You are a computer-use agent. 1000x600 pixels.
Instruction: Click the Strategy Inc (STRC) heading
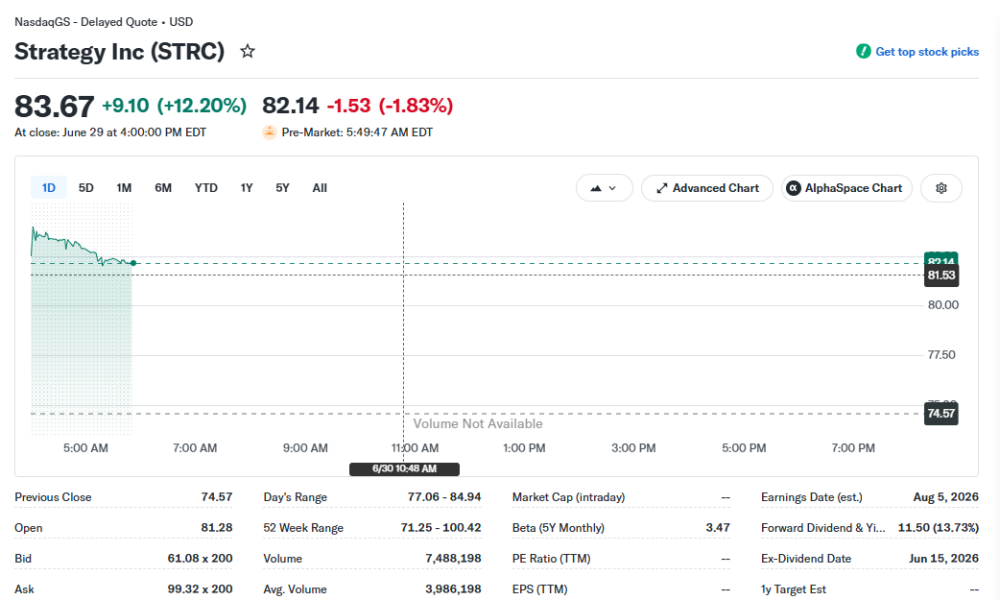point(119,52)
